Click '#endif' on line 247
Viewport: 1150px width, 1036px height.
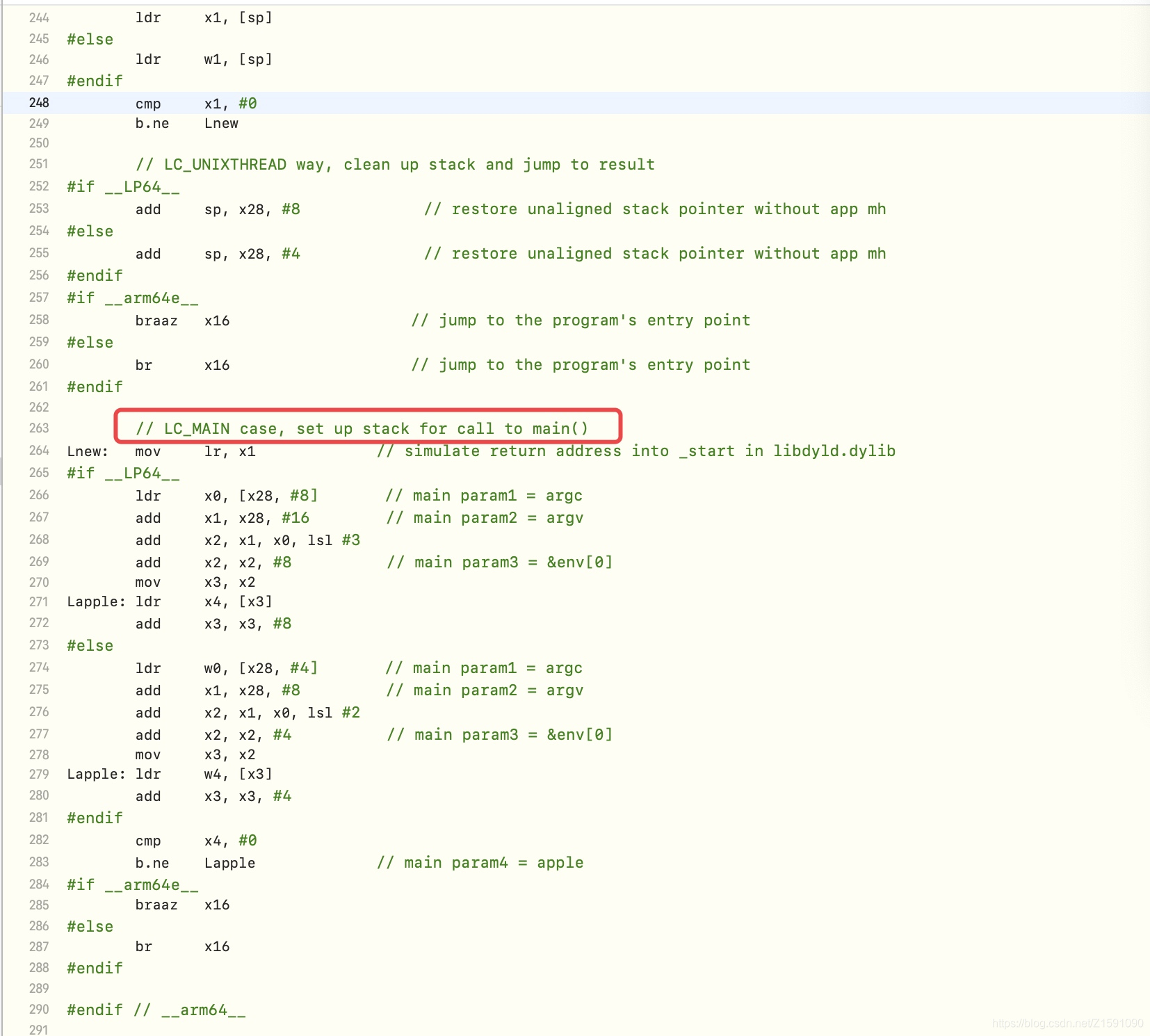click(95, 81)
